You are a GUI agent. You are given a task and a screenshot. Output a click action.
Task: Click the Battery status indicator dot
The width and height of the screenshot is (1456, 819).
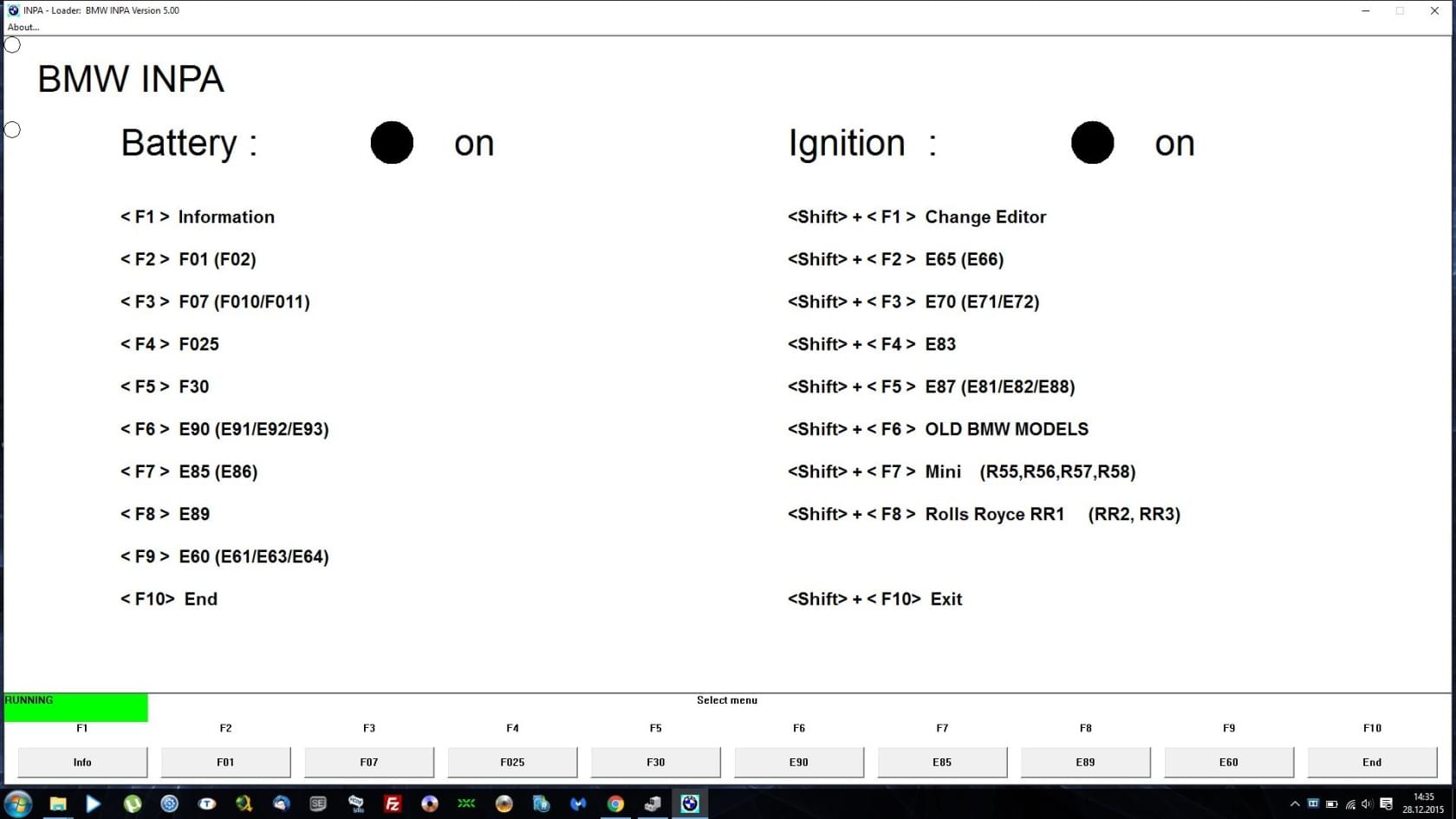392,143
